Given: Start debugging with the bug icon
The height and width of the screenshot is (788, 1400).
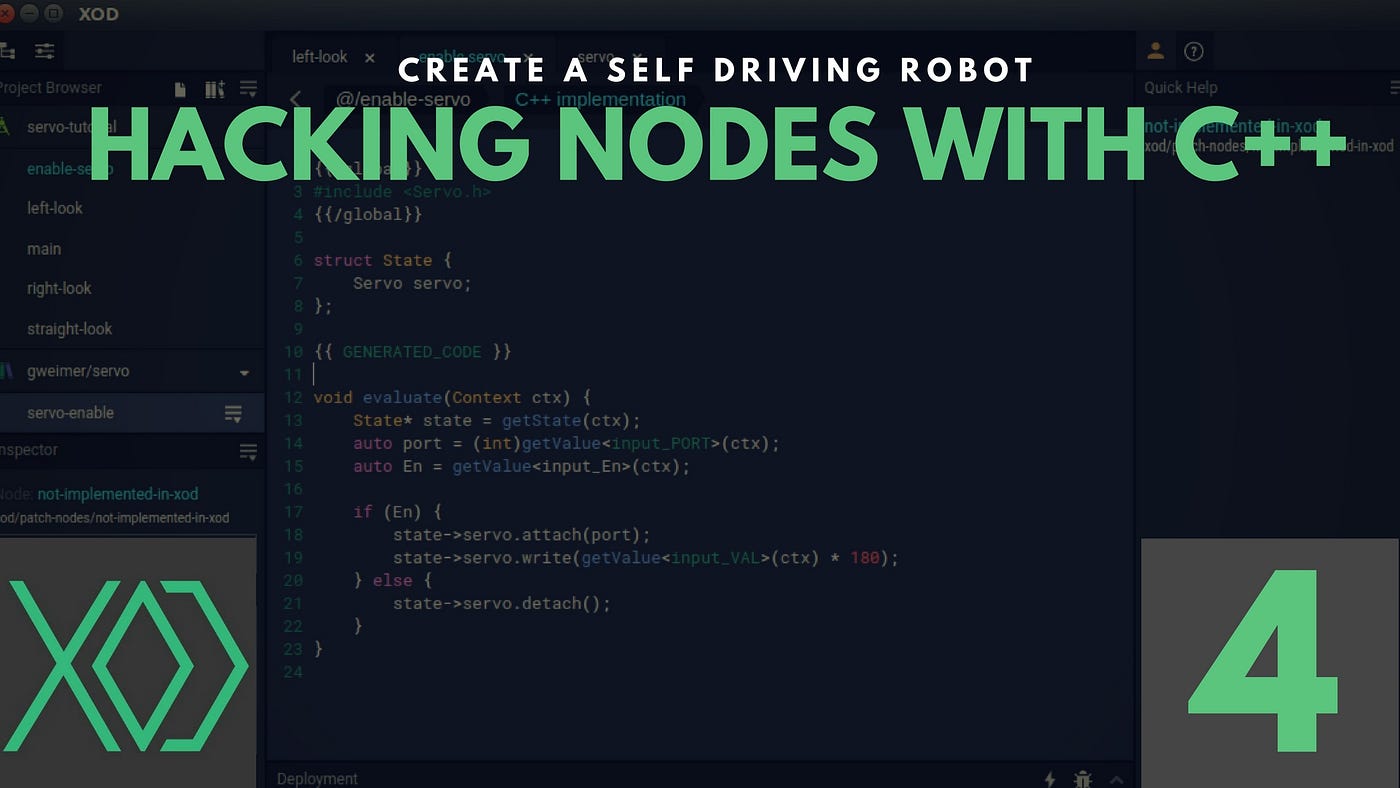Looking at the screenshot, I should [1082, 778].
